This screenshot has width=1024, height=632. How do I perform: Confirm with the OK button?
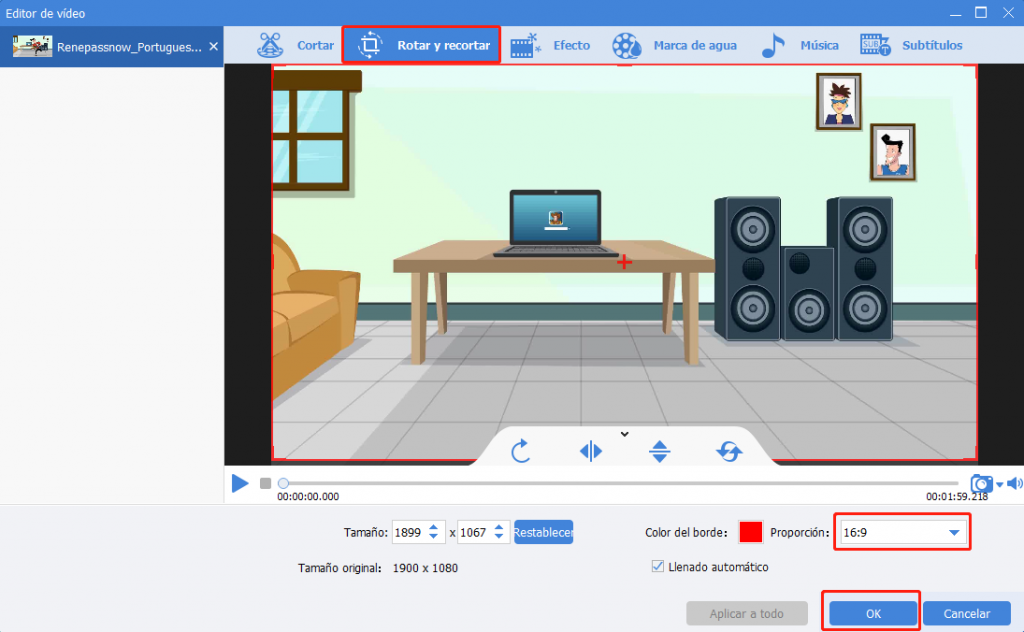click(x=873, y=614)
